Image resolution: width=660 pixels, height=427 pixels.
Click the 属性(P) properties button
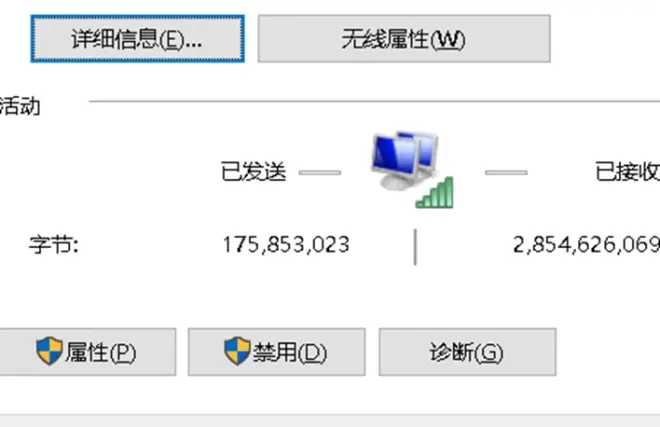88,352
